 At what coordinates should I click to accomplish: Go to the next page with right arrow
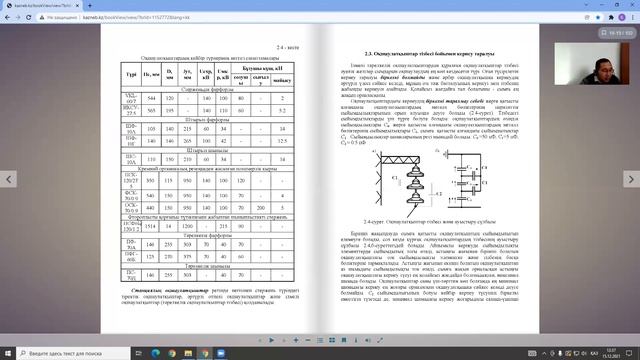(x=631, y=179)
